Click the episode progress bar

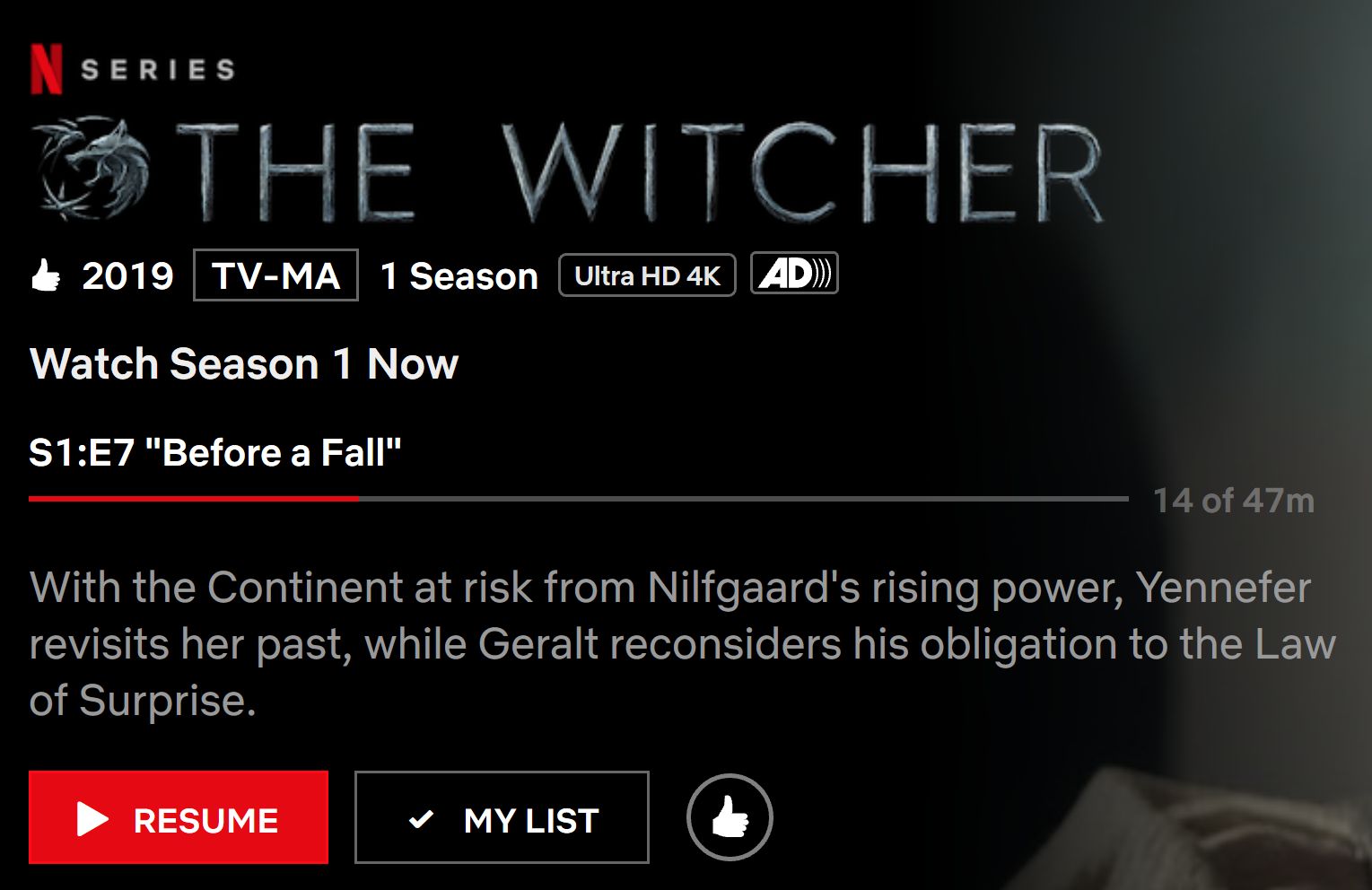[x=578, y=499]
